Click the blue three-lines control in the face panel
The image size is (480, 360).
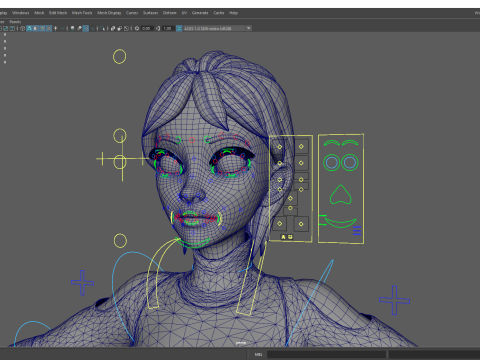(x=357, y=231)
